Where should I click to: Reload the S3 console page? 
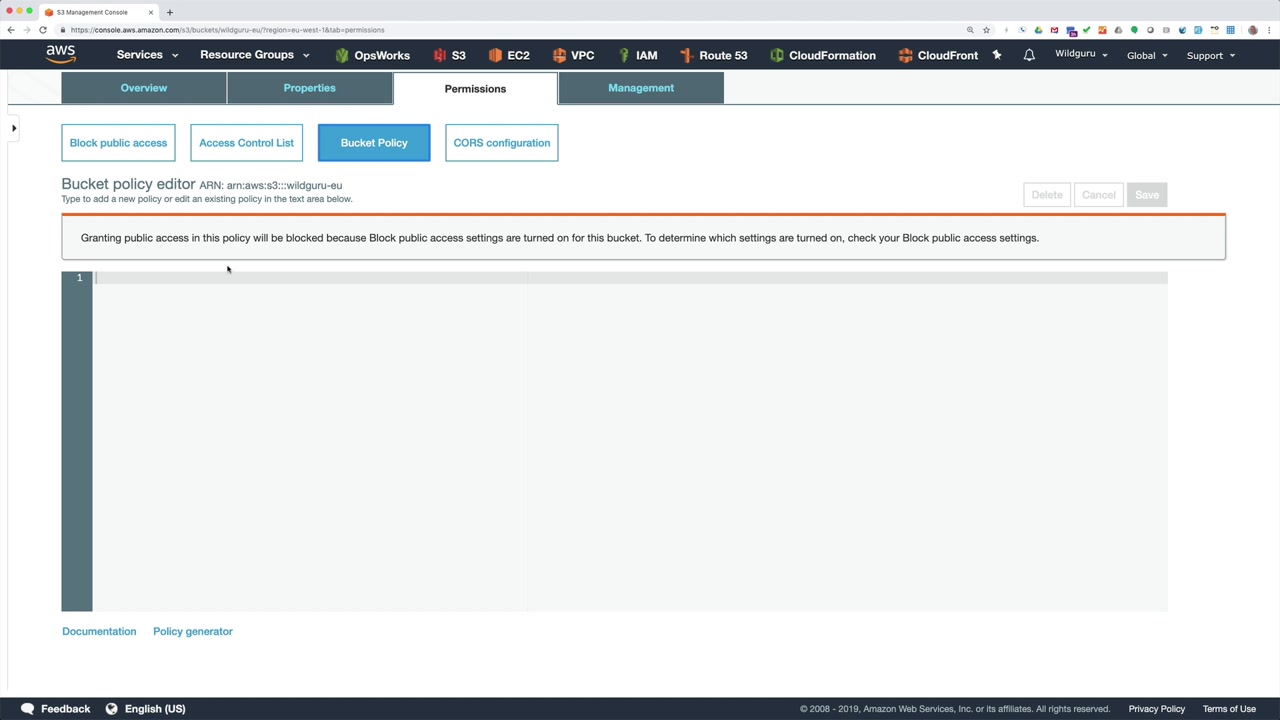coord(43,30)
